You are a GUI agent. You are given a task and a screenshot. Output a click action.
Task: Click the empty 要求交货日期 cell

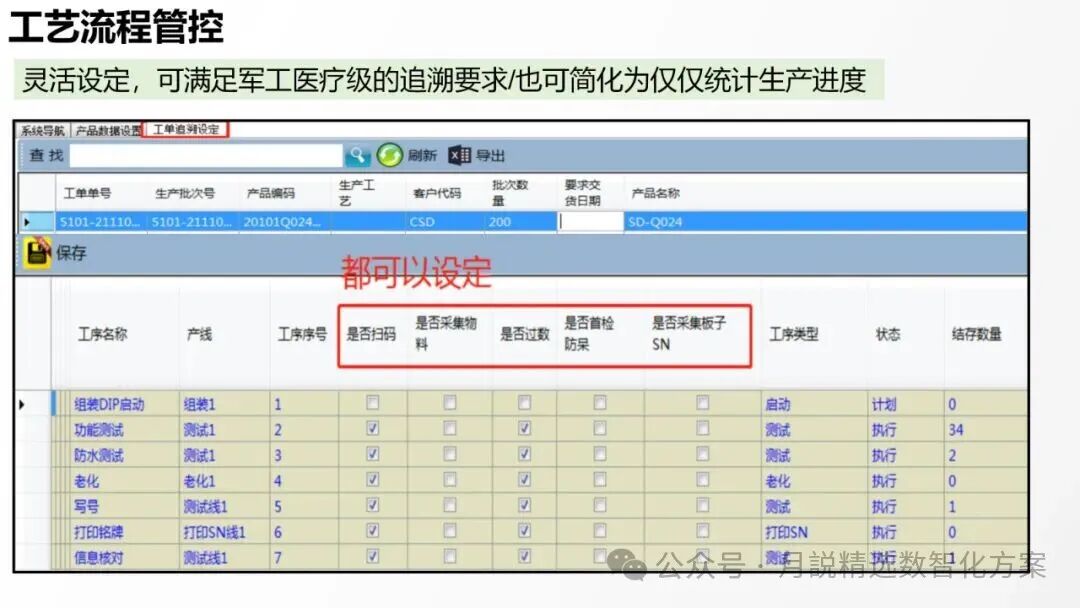point(588,221)
